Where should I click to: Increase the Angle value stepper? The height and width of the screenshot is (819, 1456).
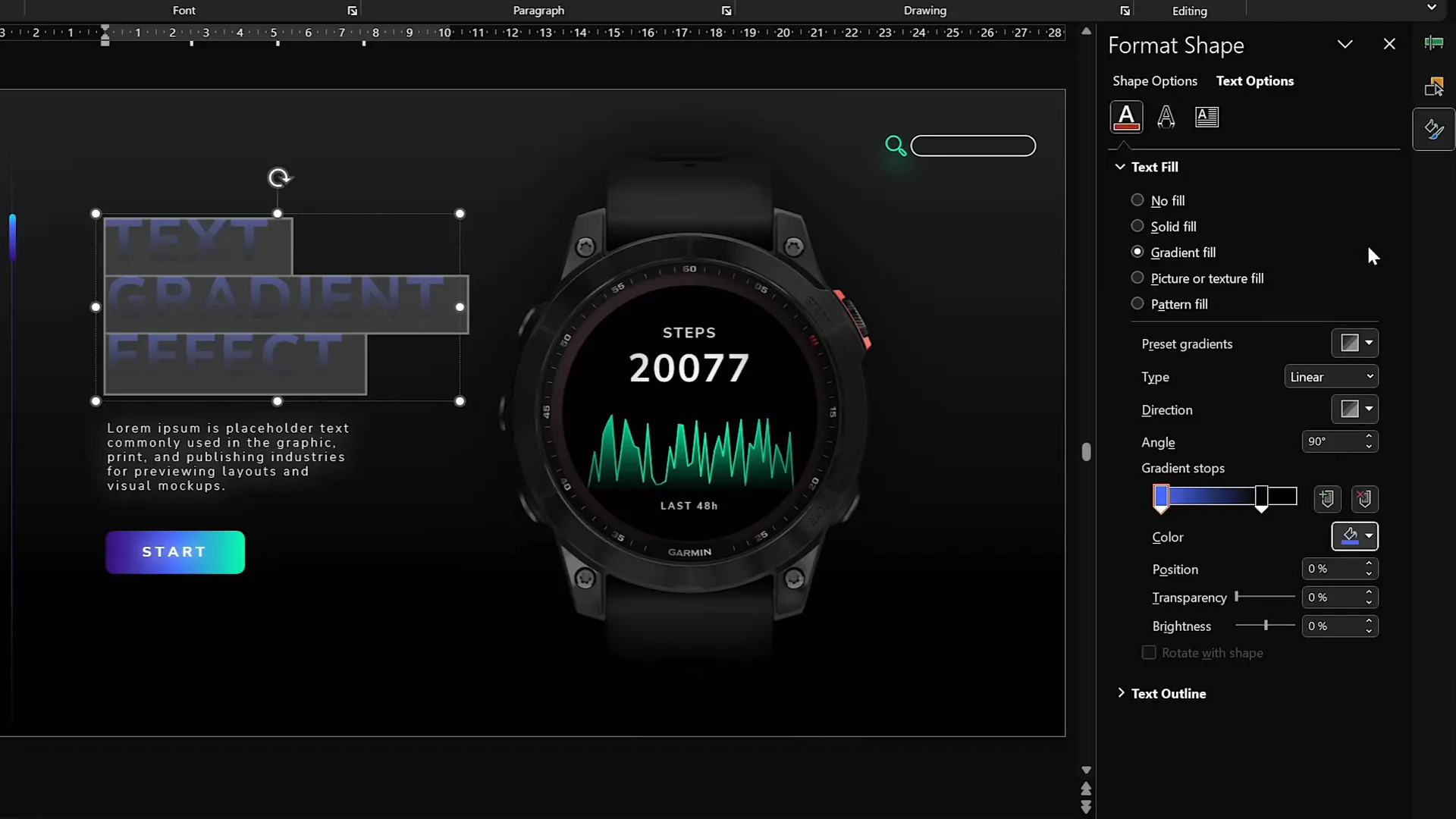[1369, 437]
